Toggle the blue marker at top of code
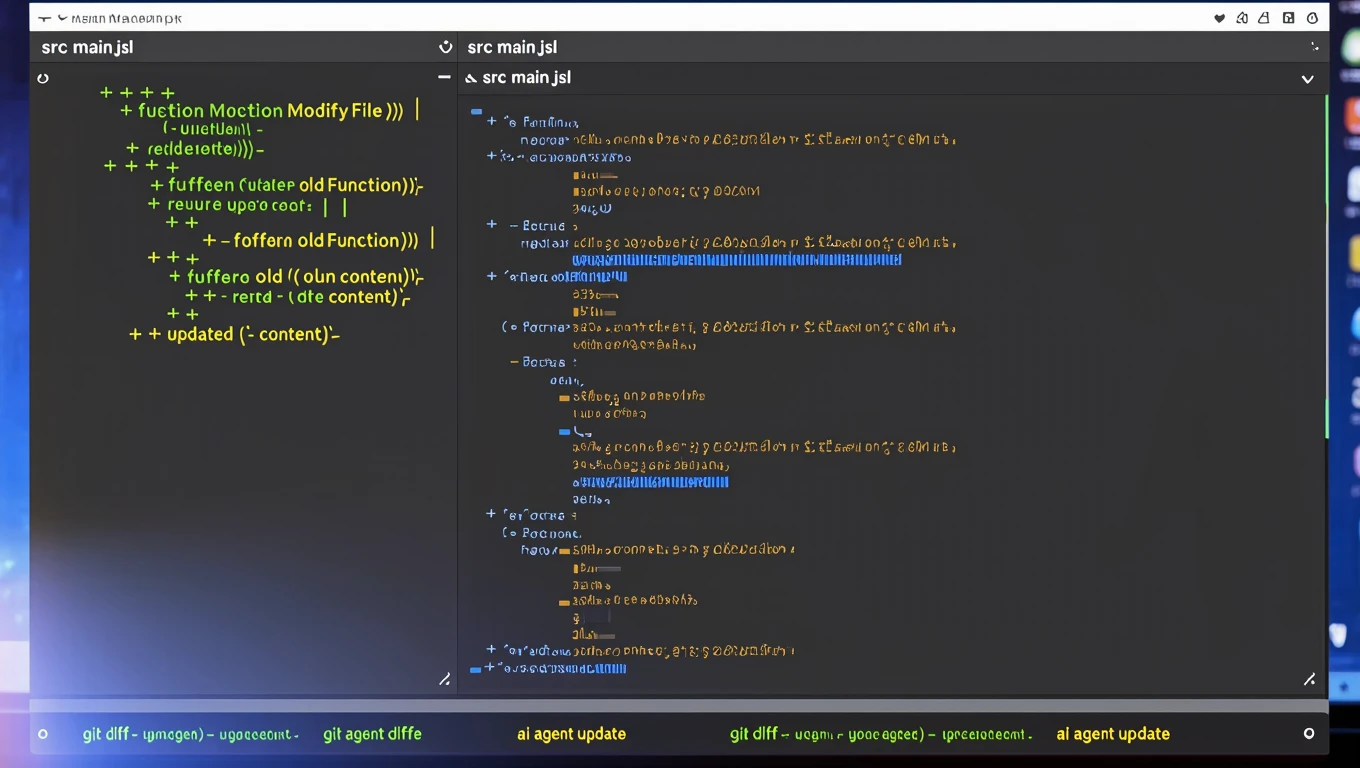The image size is (1360, 768). [x=477, y=112]
